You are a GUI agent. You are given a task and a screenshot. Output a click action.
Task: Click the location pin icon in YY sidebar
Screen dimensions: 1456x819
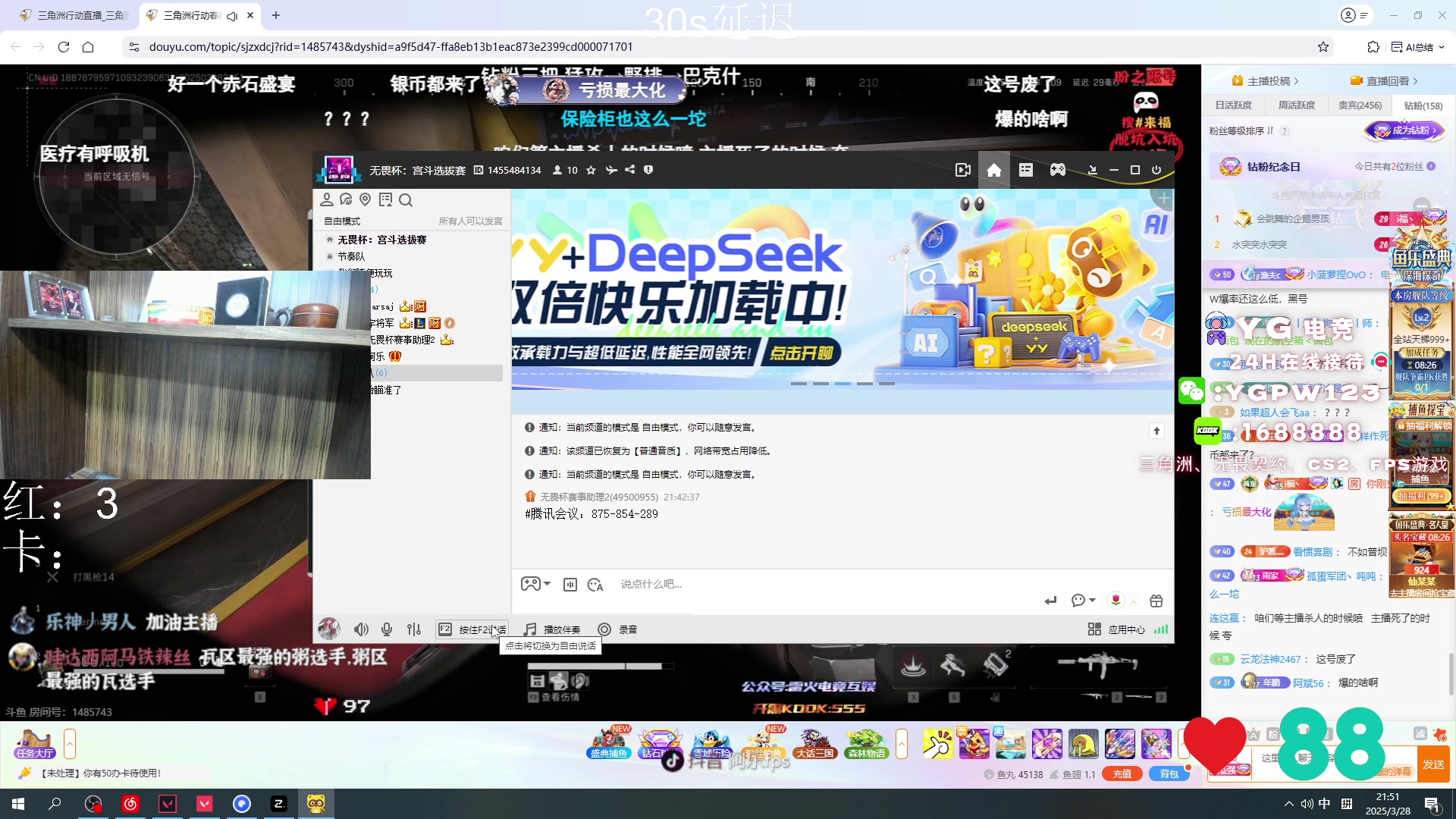366,199
